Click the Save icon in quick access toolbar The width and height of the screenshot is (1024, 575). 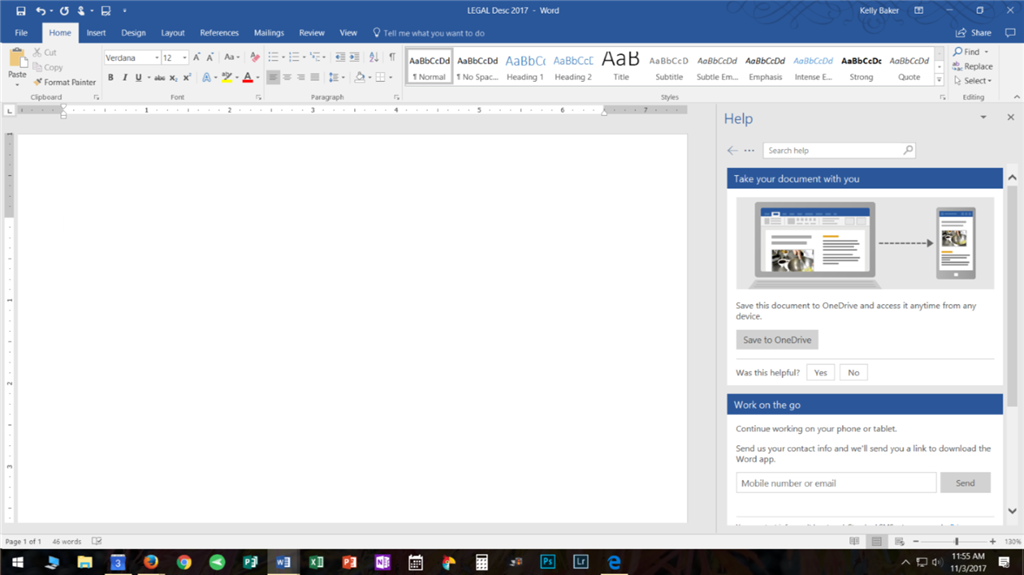click(20, 10)
